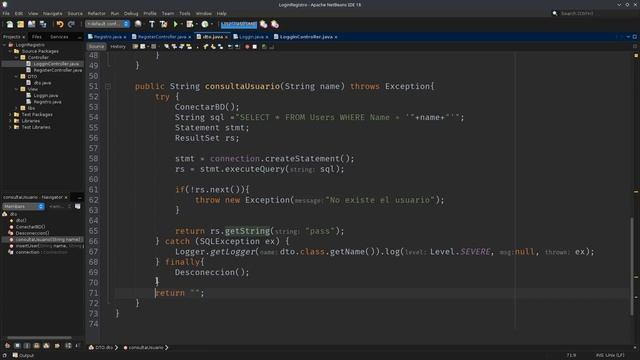
Task: Click the Stop Macro Recording square icon
Action: pyautogui.click(x=255, y=47)
